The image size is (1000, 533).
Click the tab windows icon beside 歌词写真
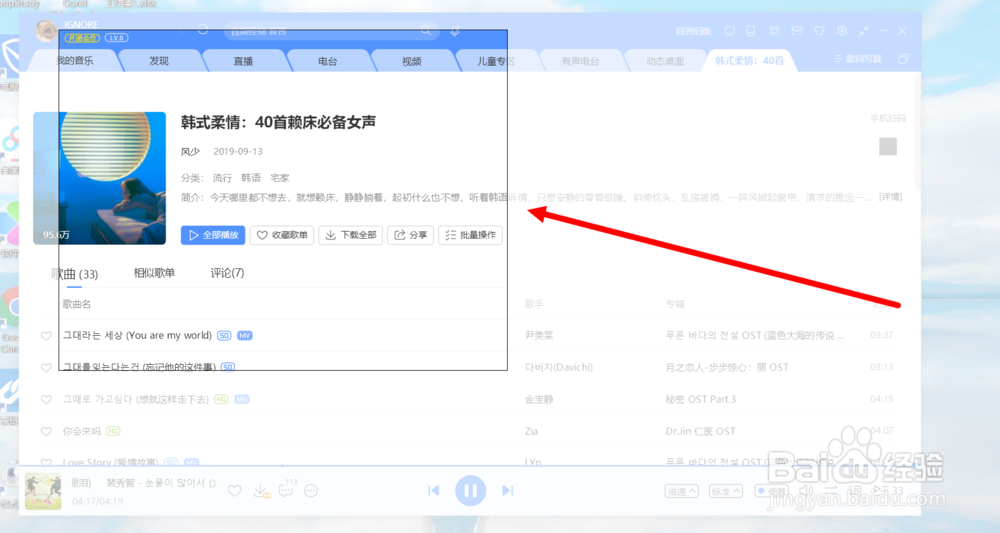tap(903, 59)
